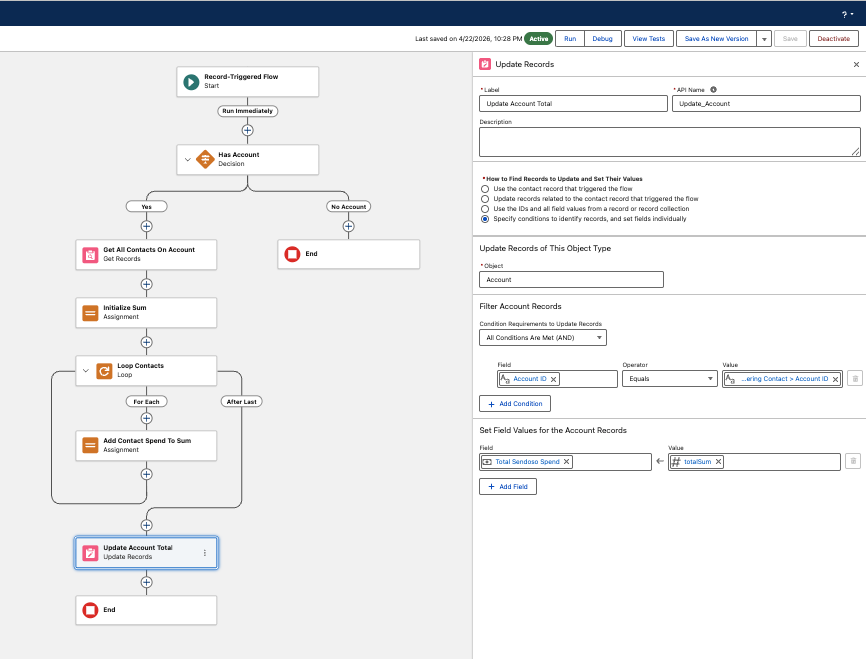Click the Record-Triggered Flow start icon

point(191,82)
